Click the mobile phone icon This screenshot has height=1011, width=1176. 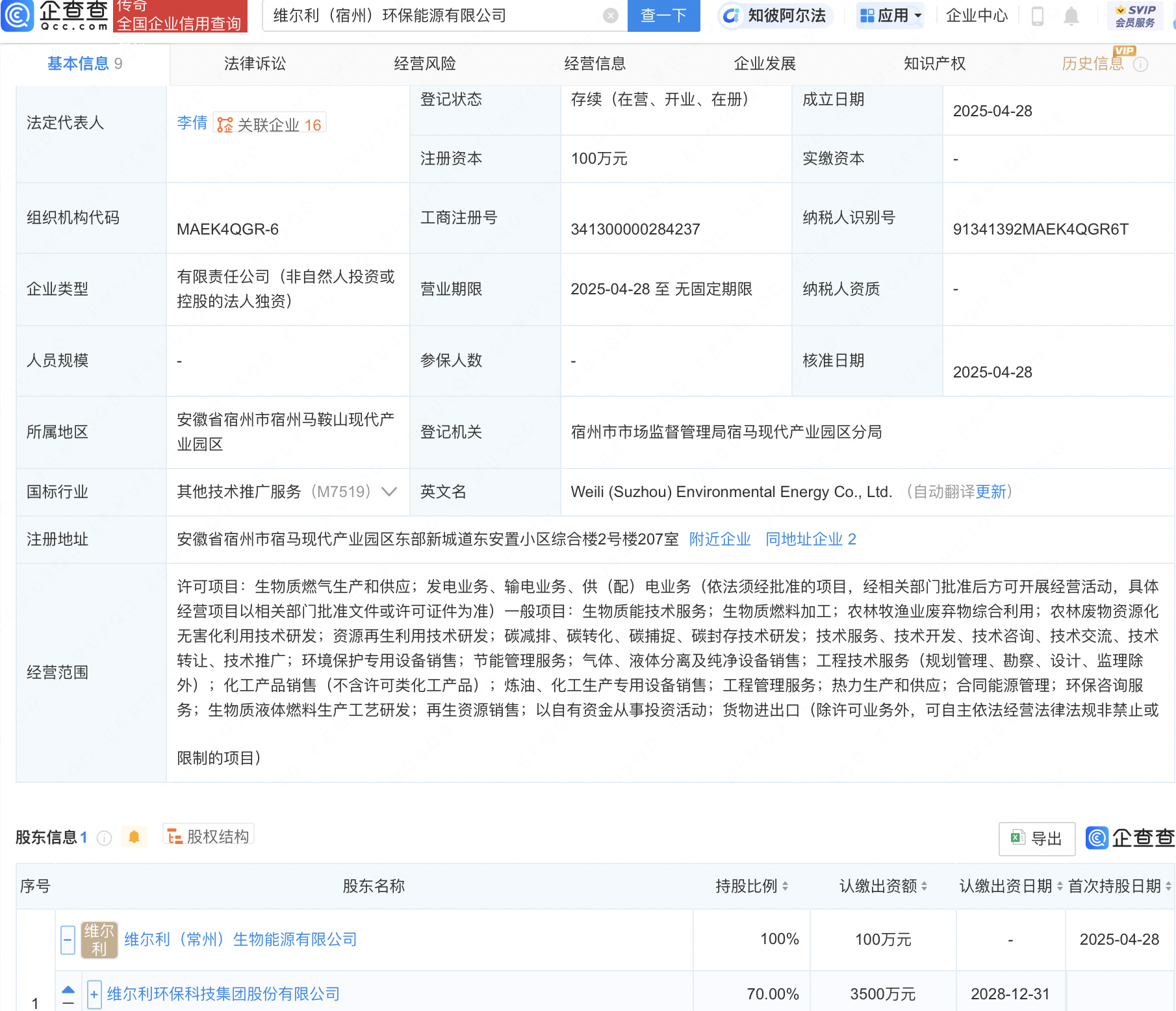[1038, 16]
